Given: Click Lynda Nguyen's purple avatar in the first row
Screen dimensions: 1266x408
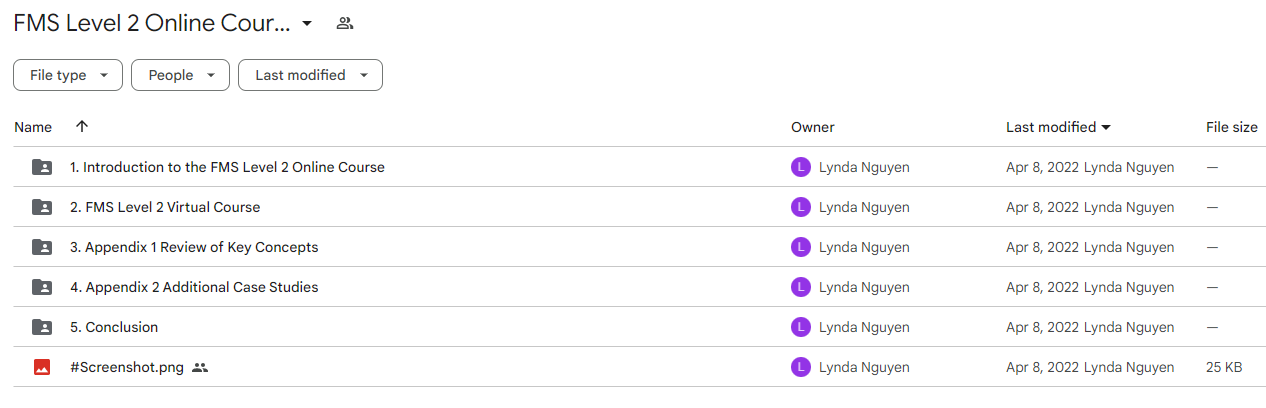Looking at the screenshot, I should (800, 167).
